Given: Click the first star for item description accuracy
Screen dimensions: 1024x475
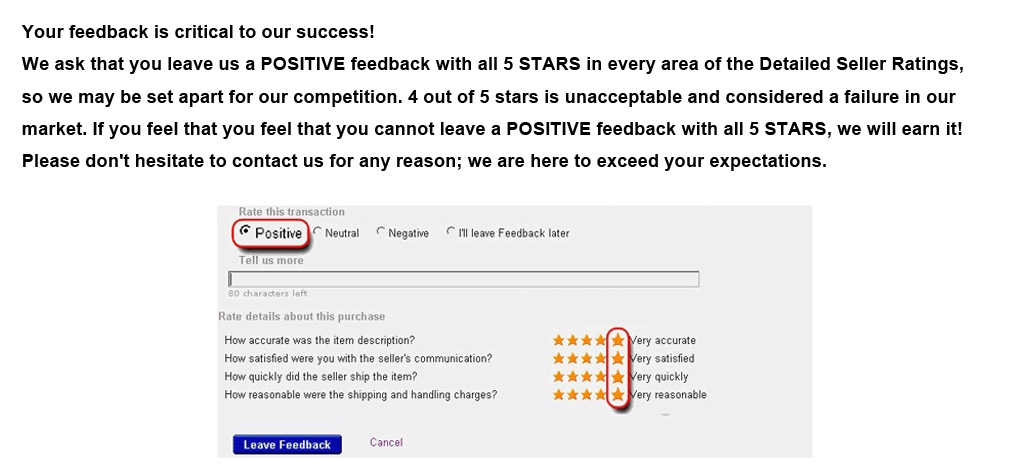Looking at the screenshot, I should tap(559, 340).
